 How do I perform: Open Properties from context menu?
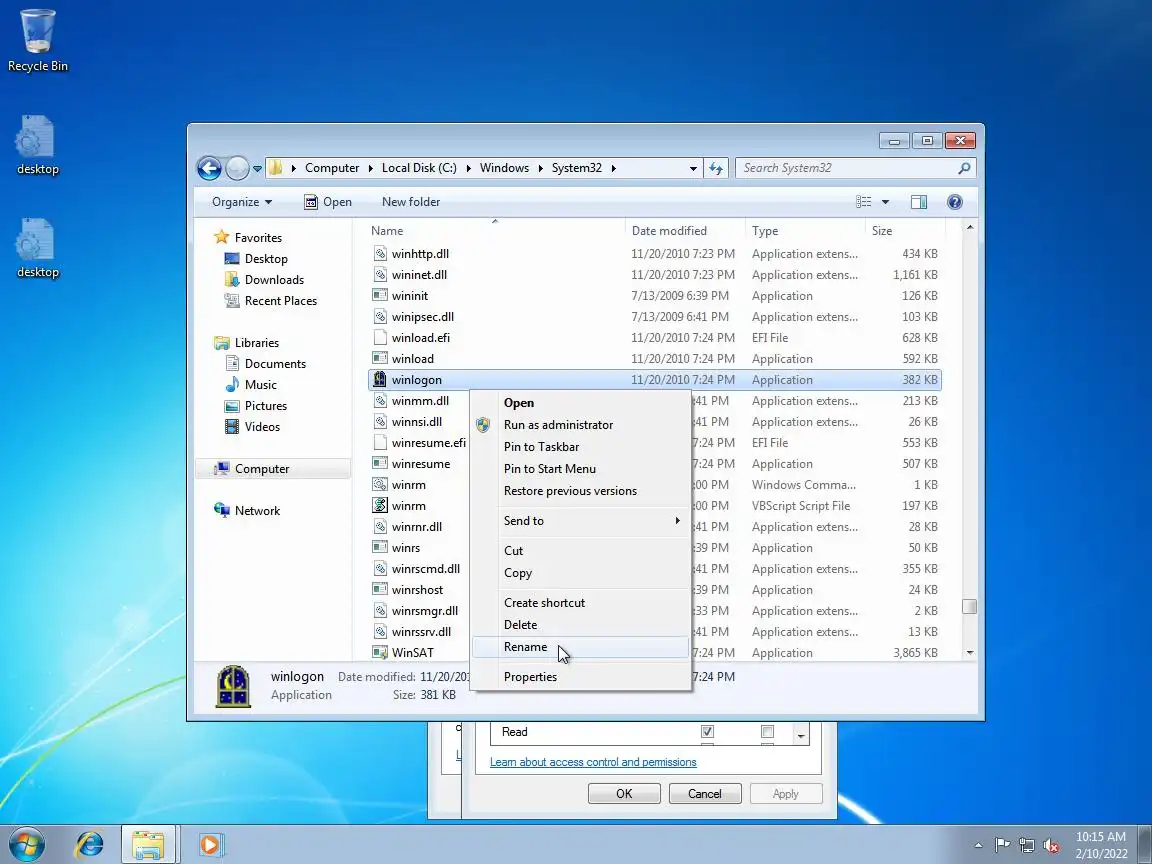[x=580, y=677]
